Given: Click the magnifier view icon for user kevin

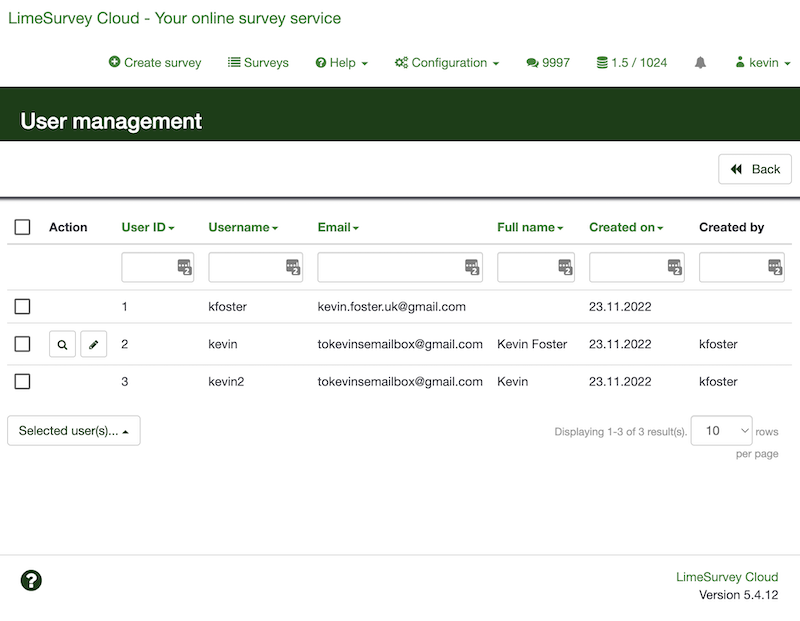Looking at the screenshot, I should click(62, 344).
